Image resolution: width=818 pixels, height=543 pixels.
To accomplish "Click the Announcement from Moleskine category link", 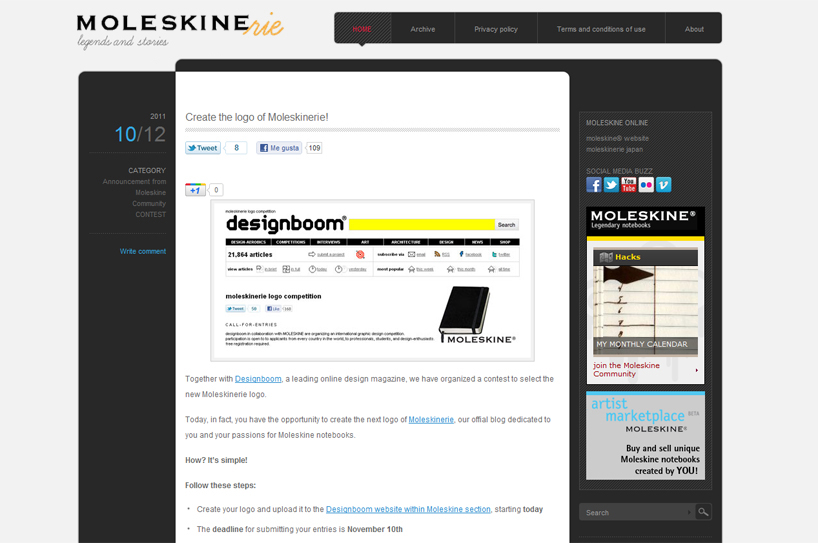I will (135, 187).
